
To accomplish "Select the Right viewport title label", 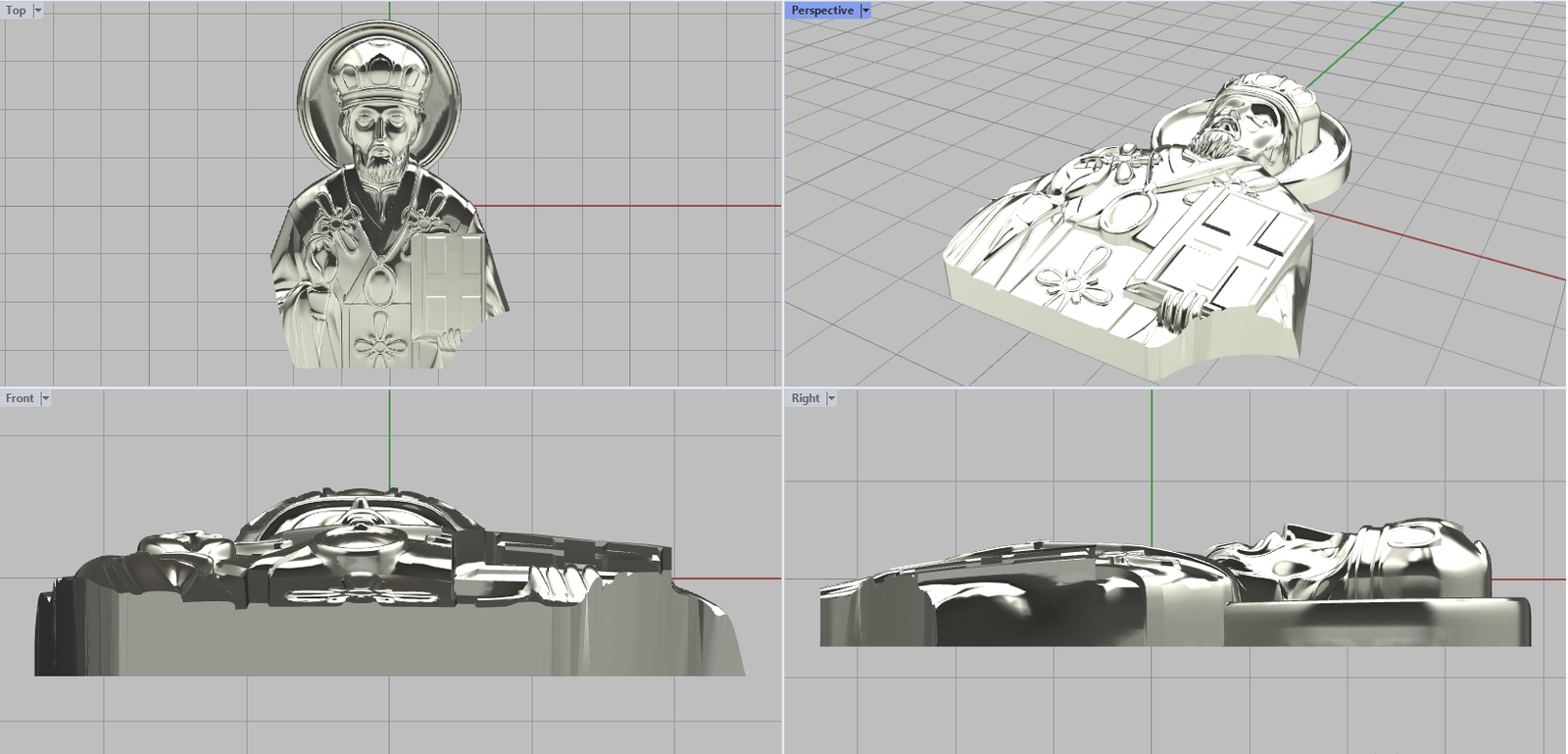I will [806, 398].
